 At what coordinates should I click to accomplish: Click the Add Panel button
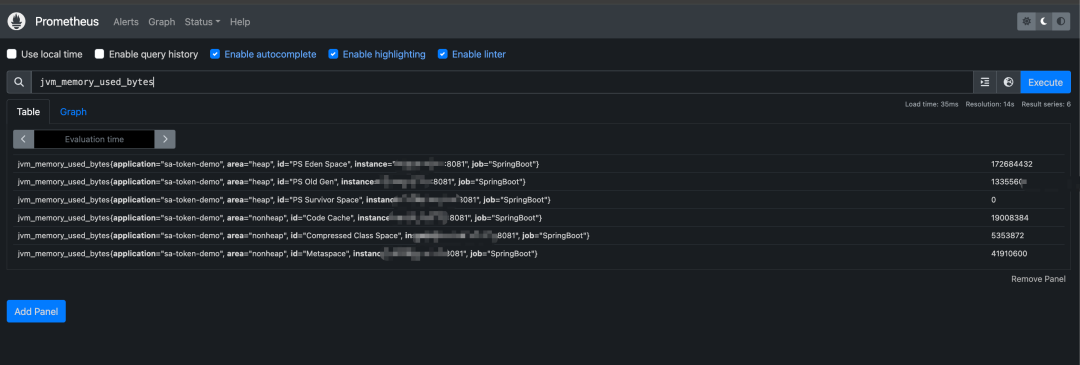36,311
